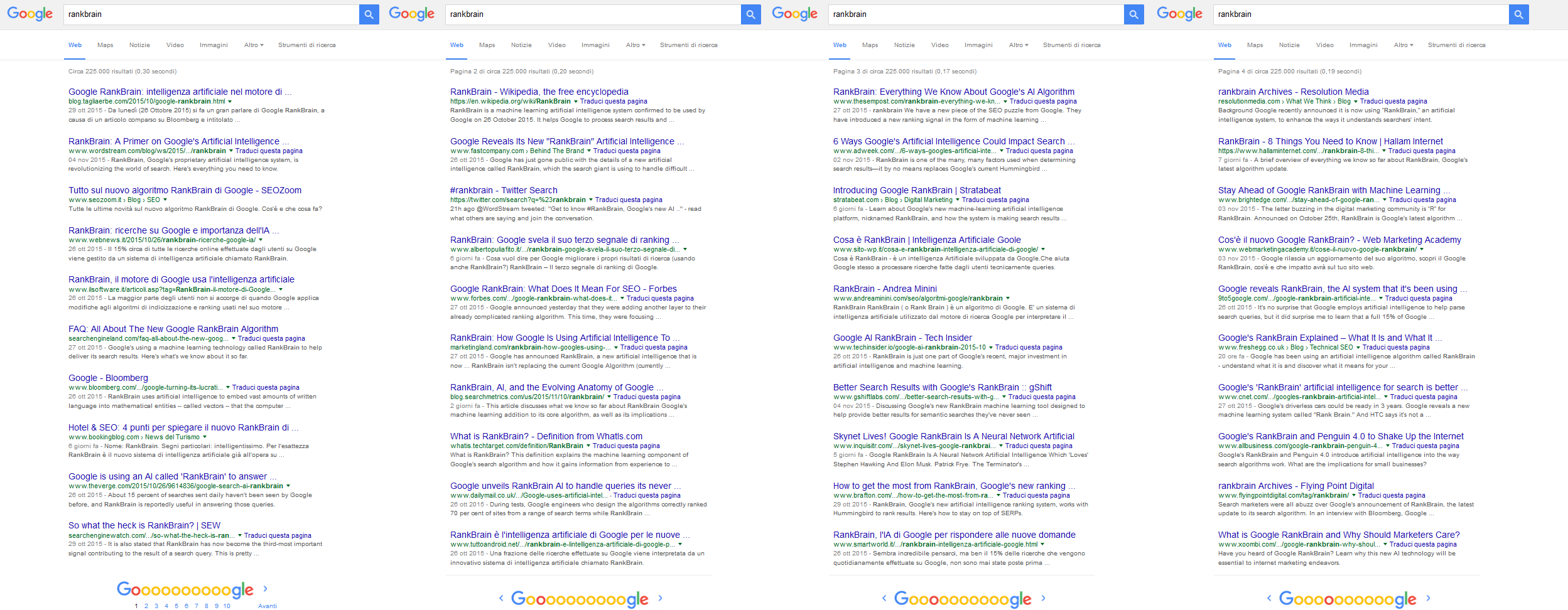This screenshot has height=610, width=1568.
Task: Click next-page arrow at bottom of Pagina 4
Action: pos(1428,598)
